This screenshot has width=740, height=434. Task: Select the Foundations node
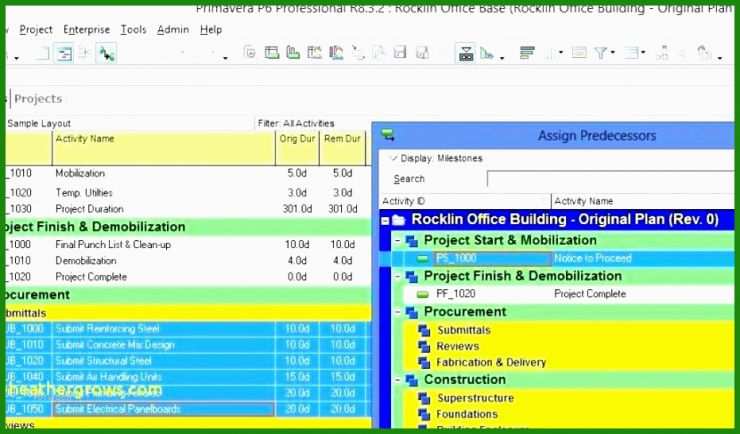467,415
